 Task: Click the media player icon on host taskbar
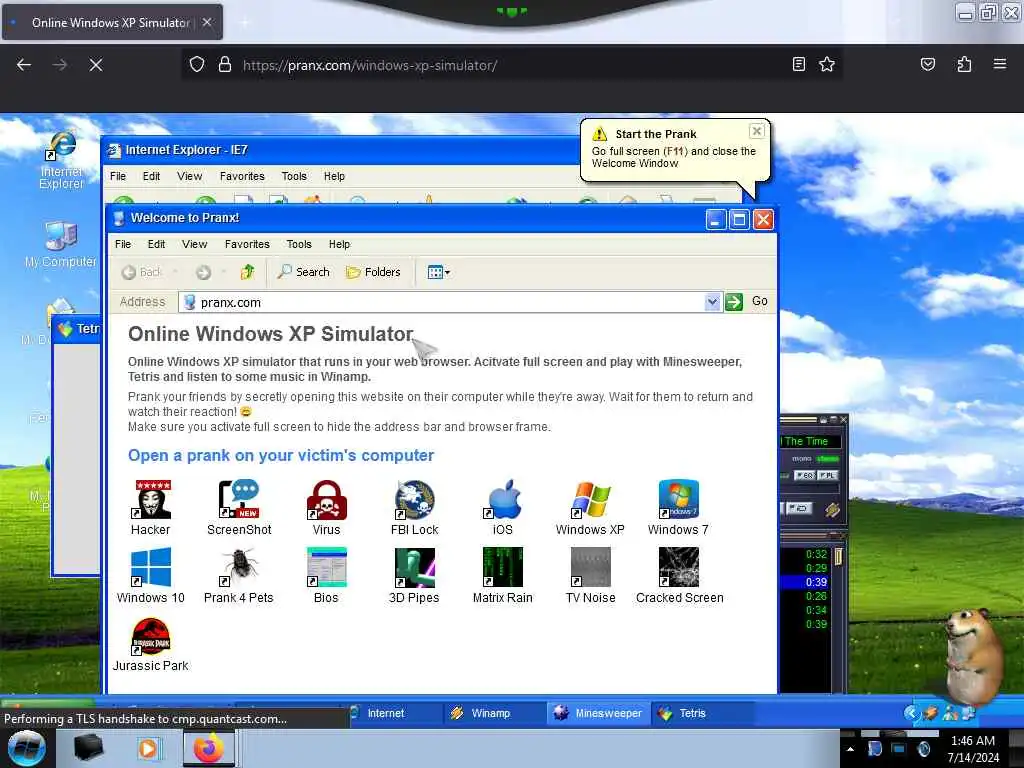tap(148, 748)
